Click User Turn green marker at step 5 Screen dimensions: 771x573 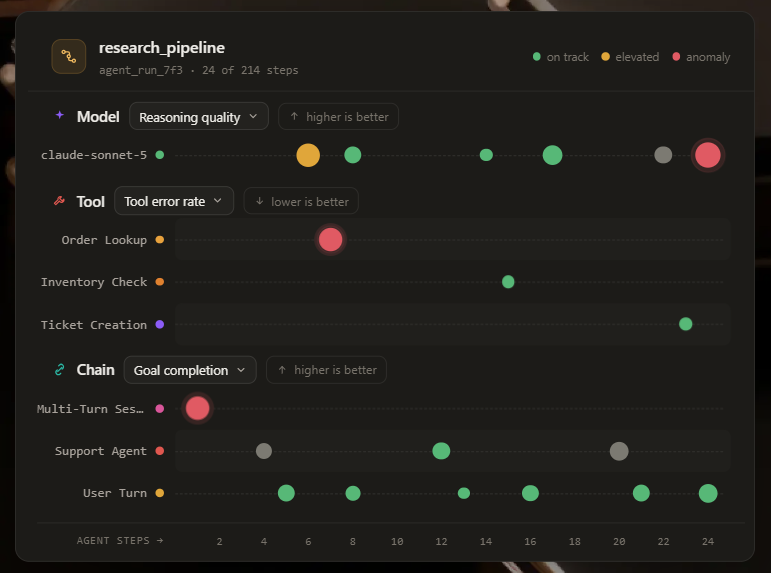pos(286,493)
